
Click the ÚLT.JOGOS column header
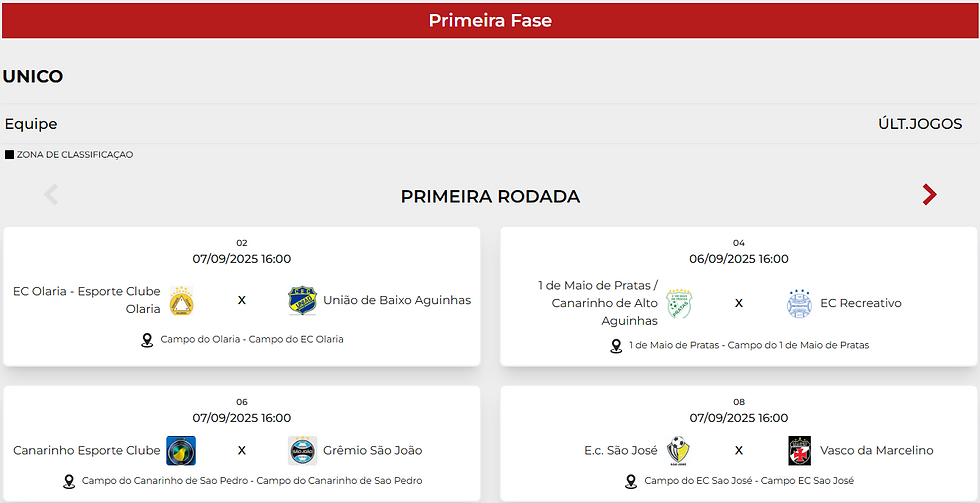919,124
